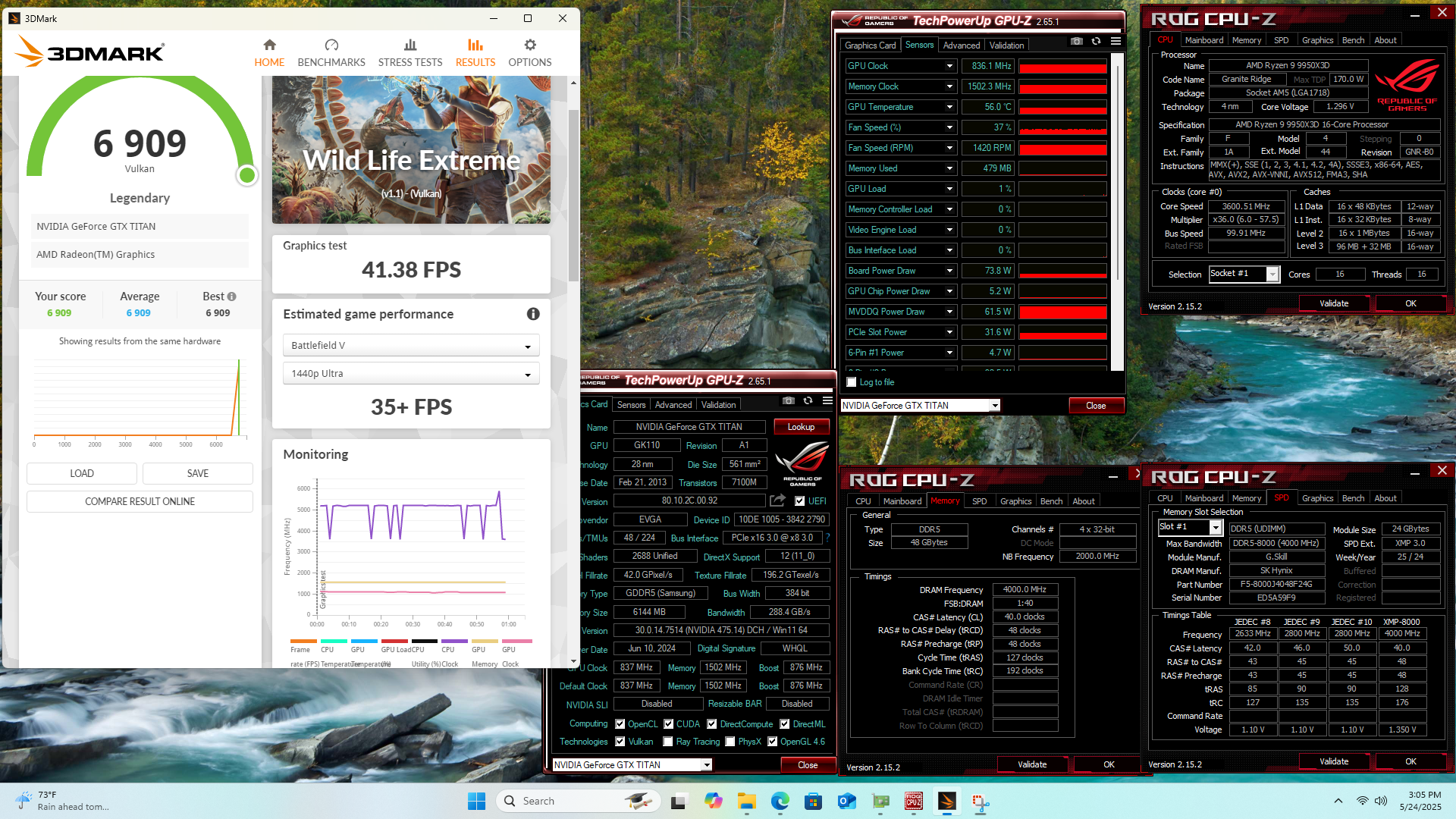
Task: Open the 3DMark Home tab icon
Action: point(269,45)
